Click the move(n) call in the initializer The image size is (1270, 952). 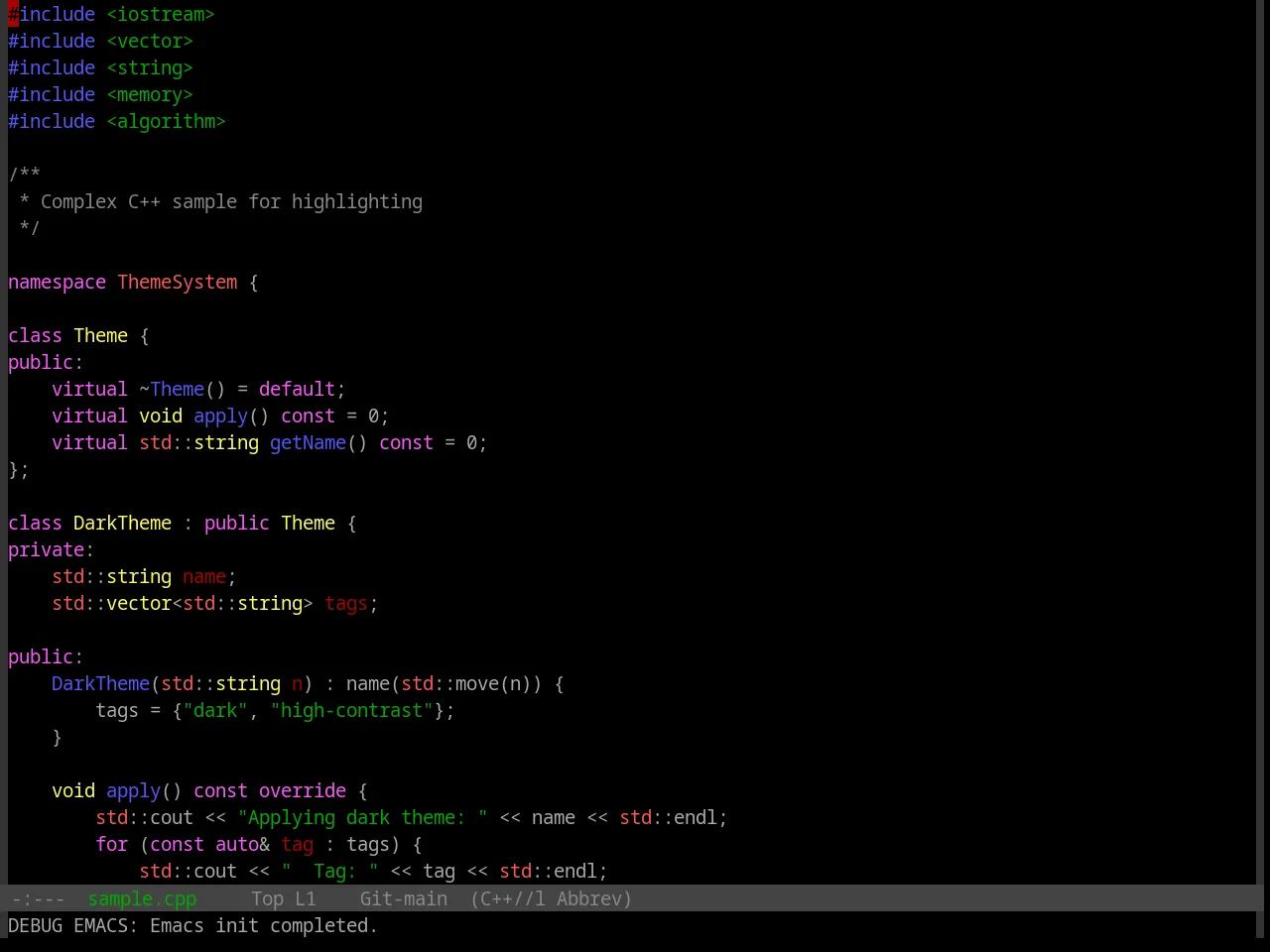499,683
